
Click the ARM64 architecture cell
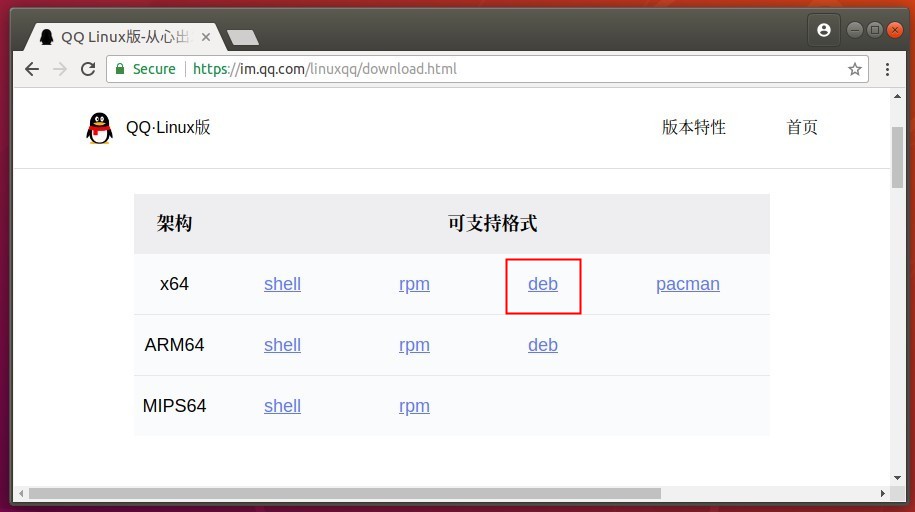tap(174, 345)
